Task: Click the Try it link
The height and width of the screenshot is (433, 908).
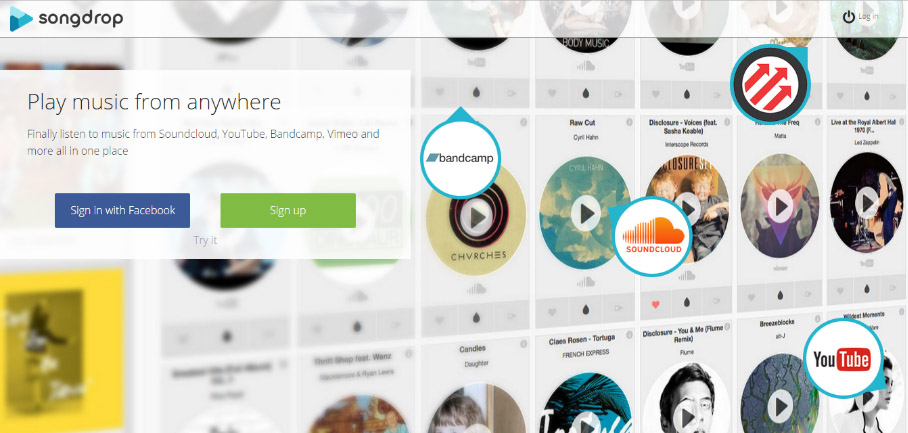Action: [205, 240]
